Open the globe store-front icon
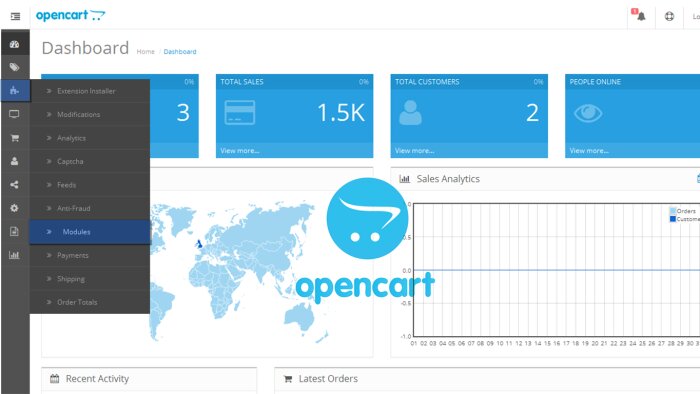This screenshot has height=394, width=700. (669, 17)
